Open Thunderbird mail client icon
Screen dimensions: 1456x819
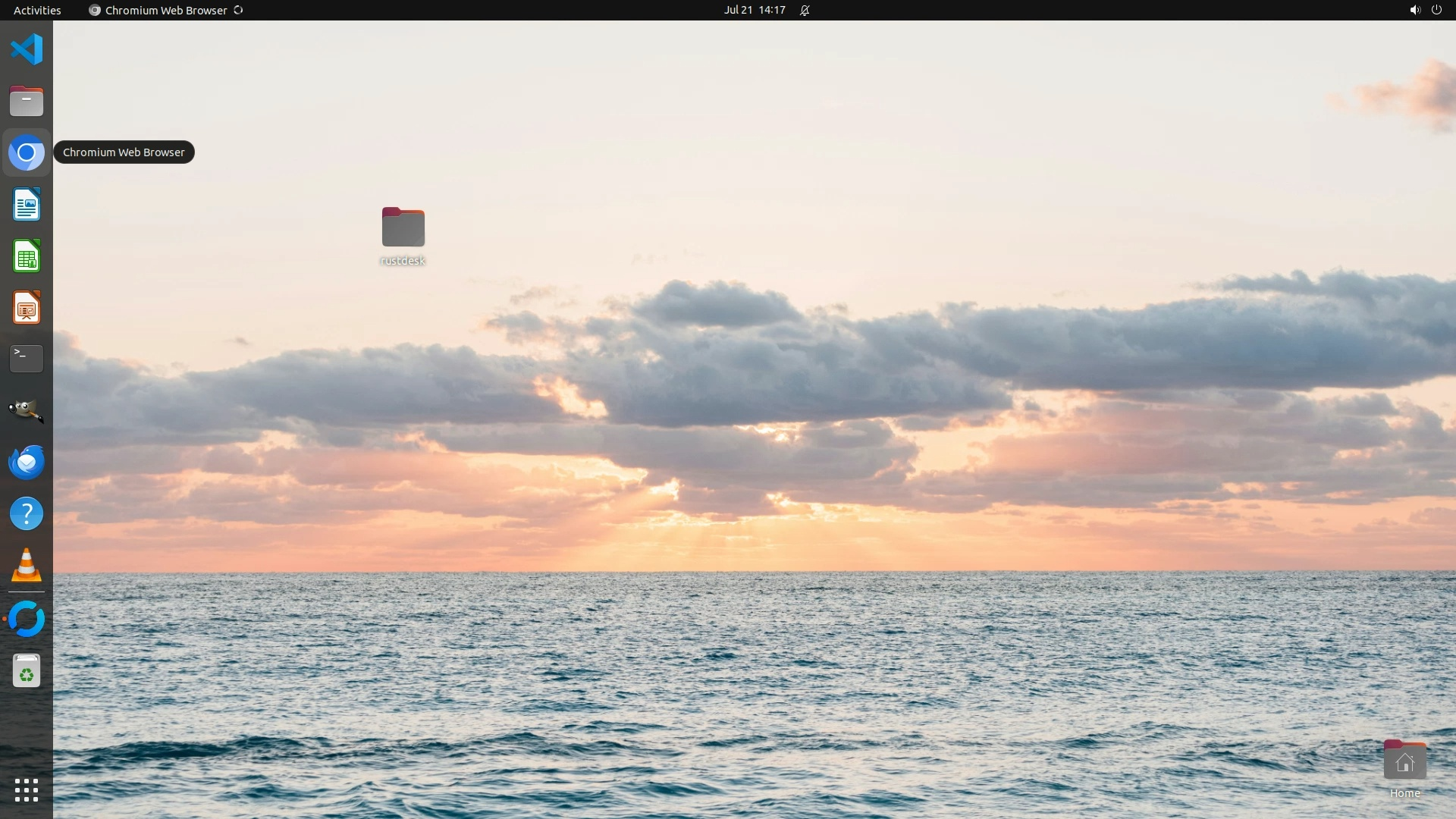(27, 462)
